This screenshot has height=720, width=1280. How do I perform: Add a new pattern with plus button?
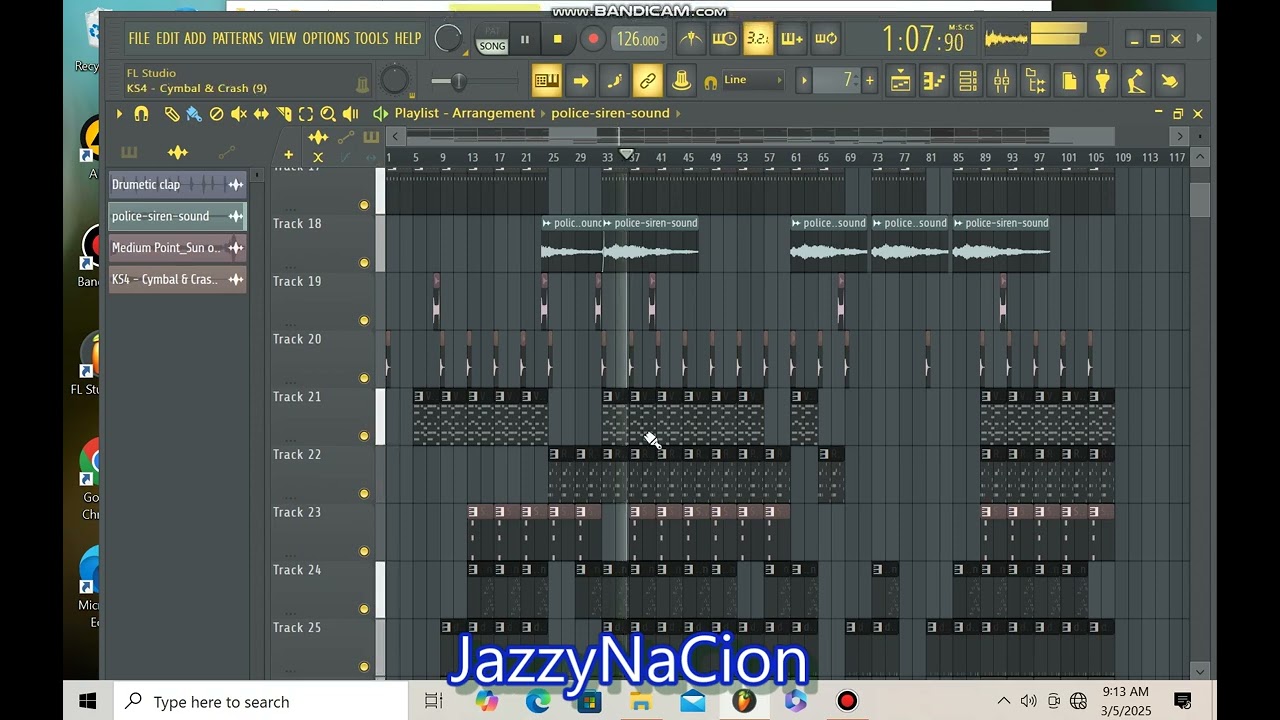click(870, 81)
